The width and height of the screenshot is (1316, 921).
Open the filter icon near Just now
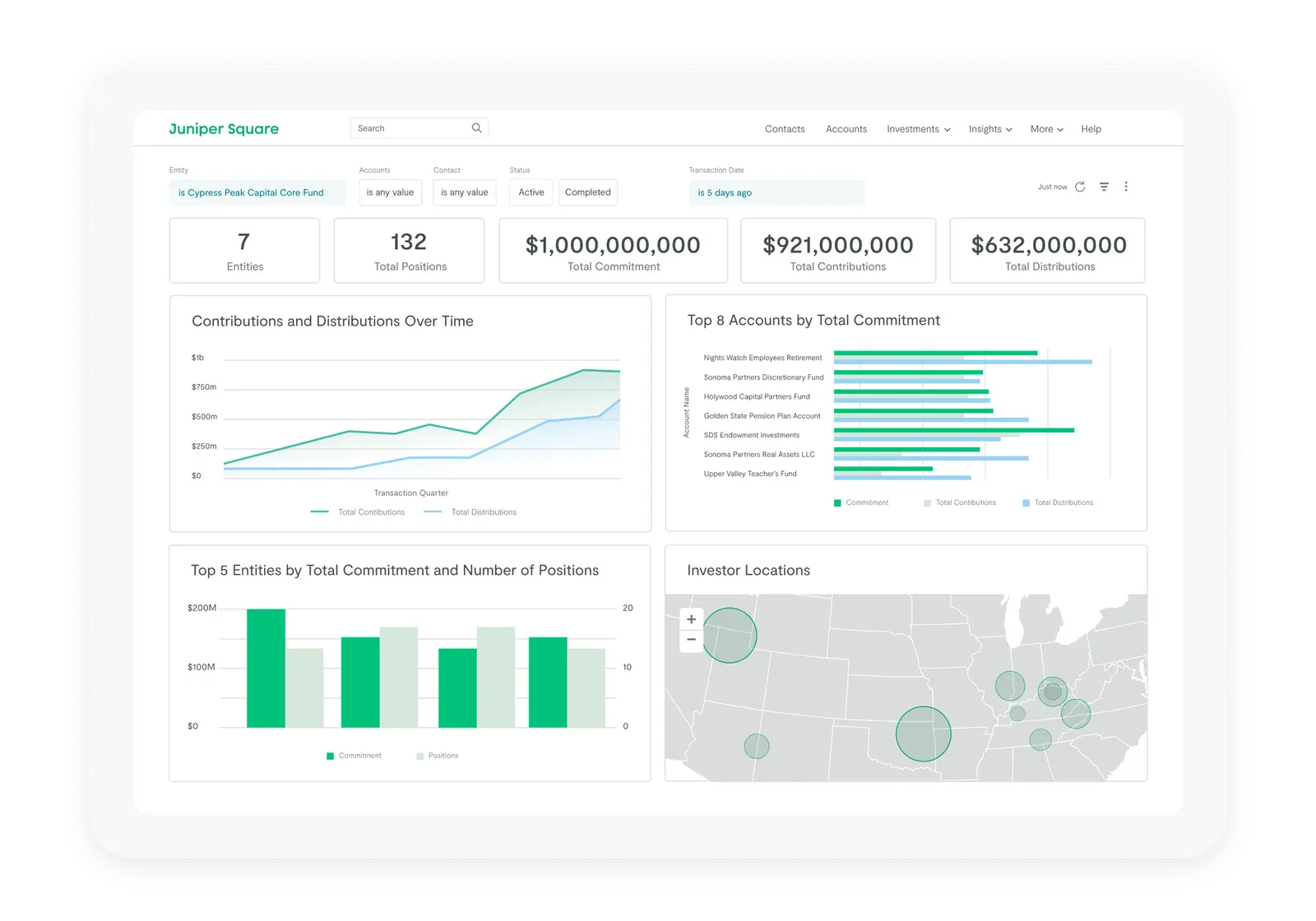click(1104, 187)
